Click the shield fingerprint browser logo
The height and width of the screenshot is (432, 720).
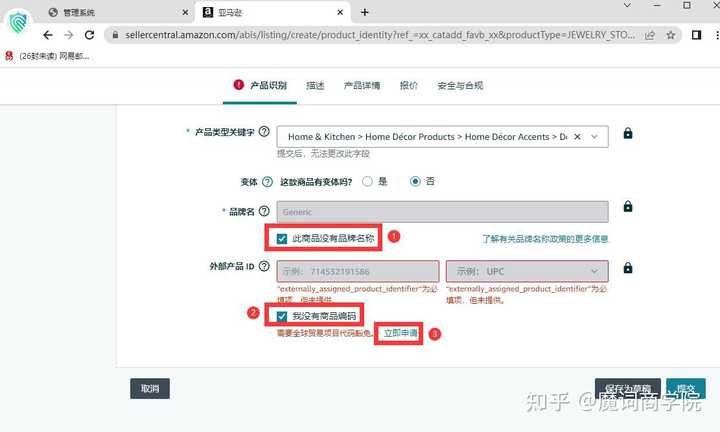point(18,22)
